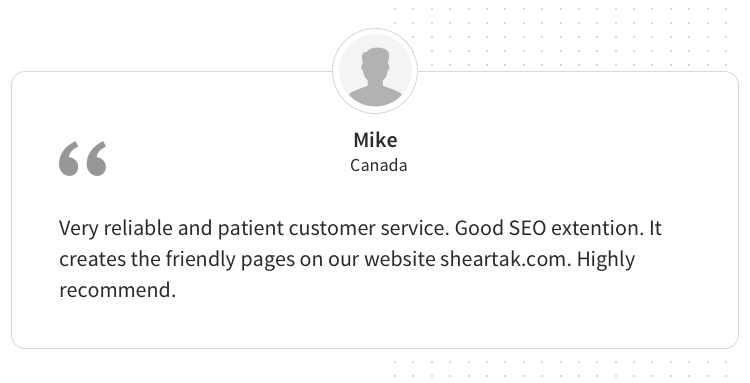Click the word 'It' ending the first line
This screenshot has width=750, height=383.
coord(655,228)
